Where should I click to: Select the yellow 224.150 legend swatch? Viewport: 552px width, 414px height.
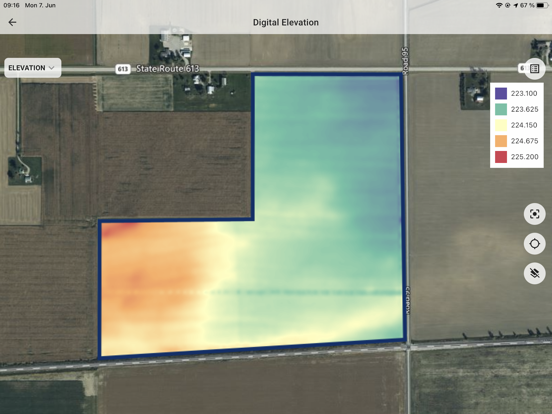[x=501, y=125]
